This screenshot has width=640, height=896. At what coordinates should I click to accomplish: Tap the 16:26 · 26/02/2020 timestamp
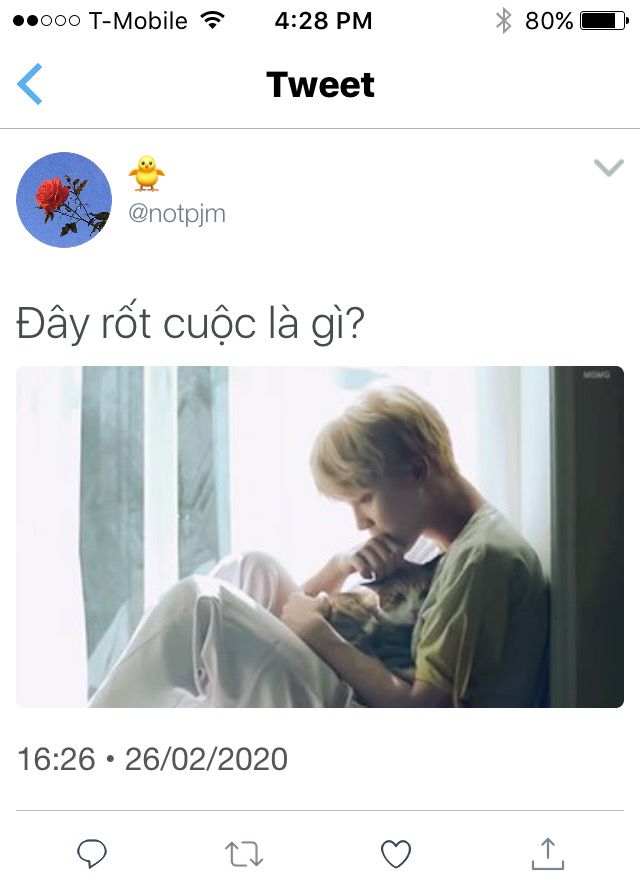(153, 759)
